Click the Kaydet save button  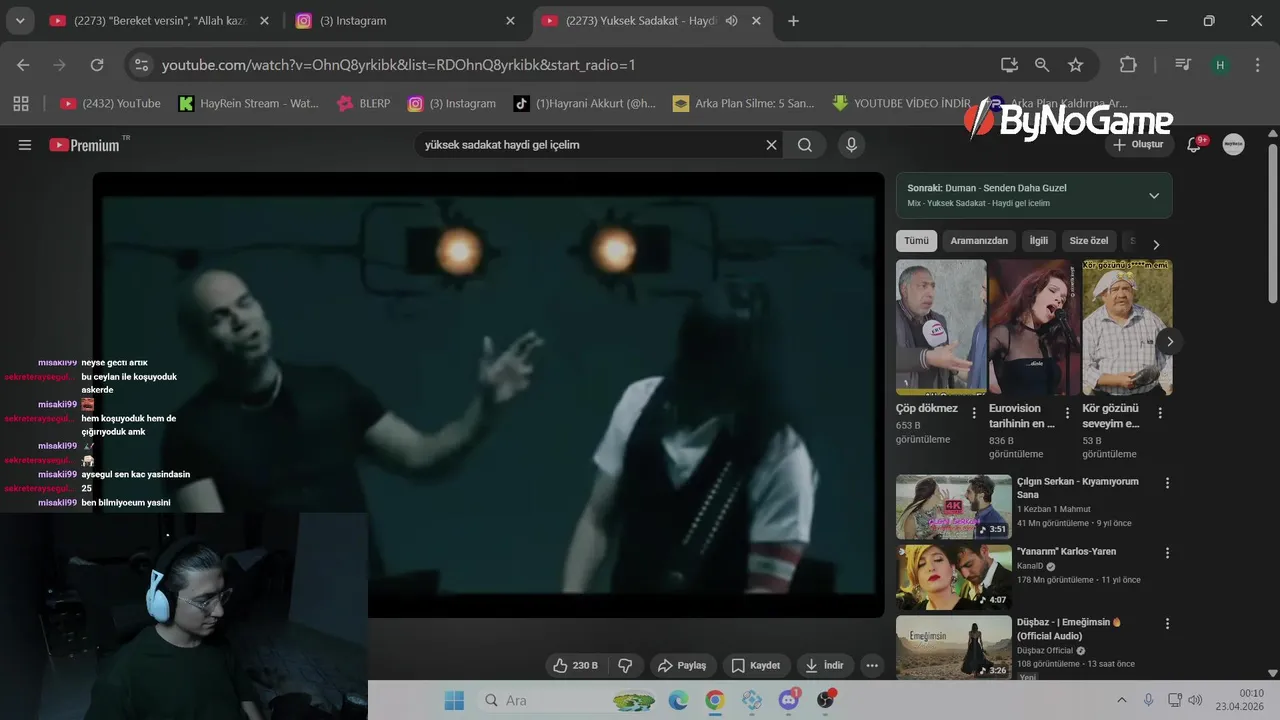click(756, 665)
